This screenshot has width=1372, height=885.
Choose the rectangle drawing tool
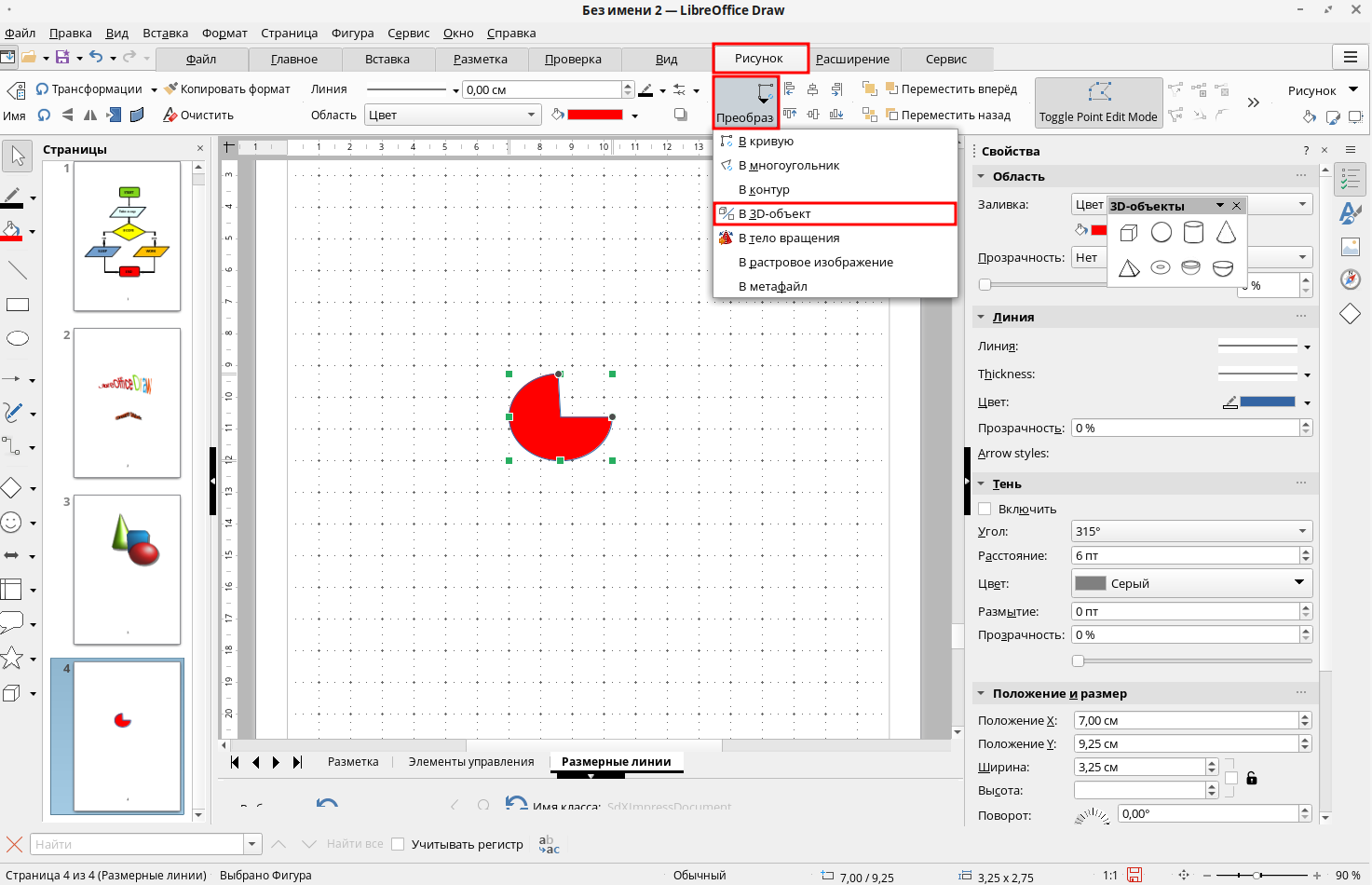coord(18,305)
